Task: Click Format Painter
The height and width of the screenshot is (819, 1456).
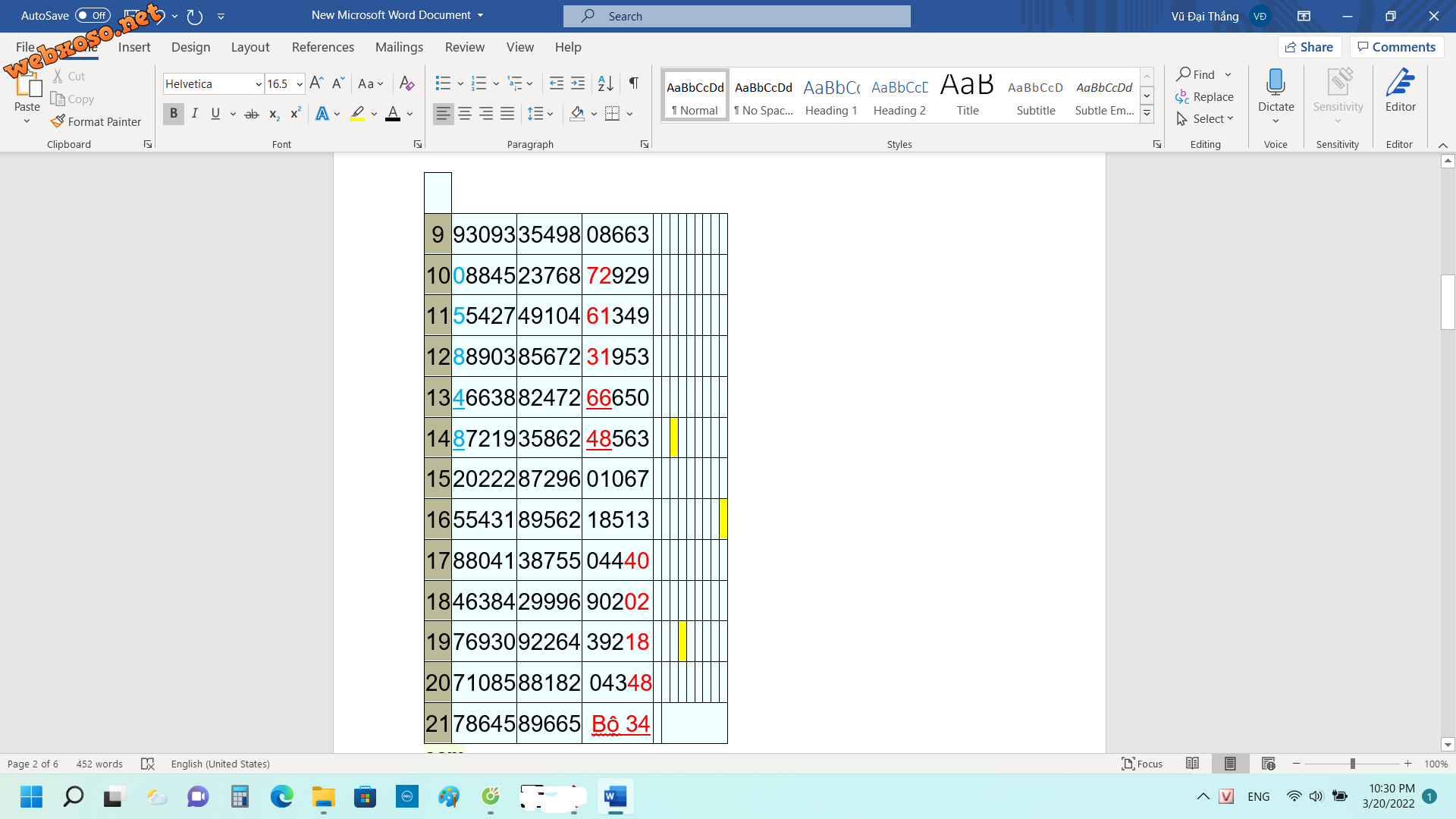Action: point(96,121)
